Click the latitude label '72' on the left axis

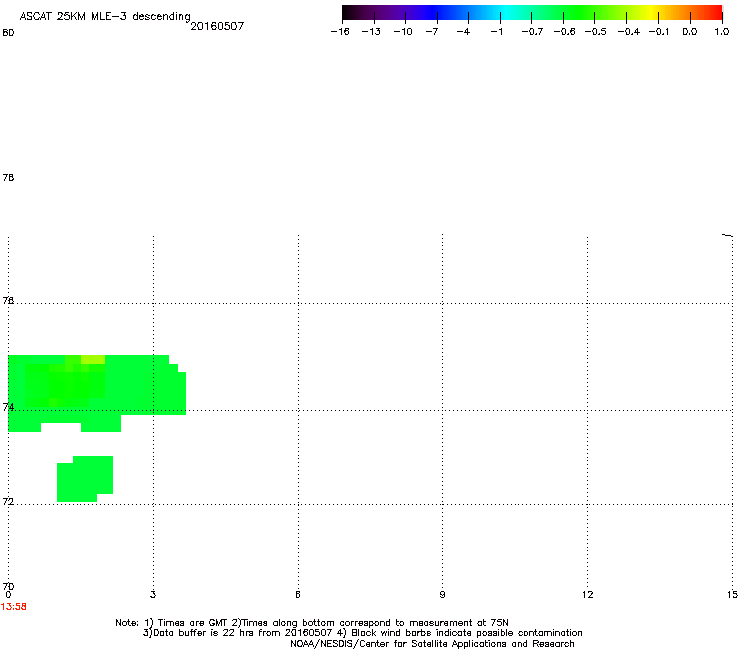pyautogui.click(x=8, y=501)
